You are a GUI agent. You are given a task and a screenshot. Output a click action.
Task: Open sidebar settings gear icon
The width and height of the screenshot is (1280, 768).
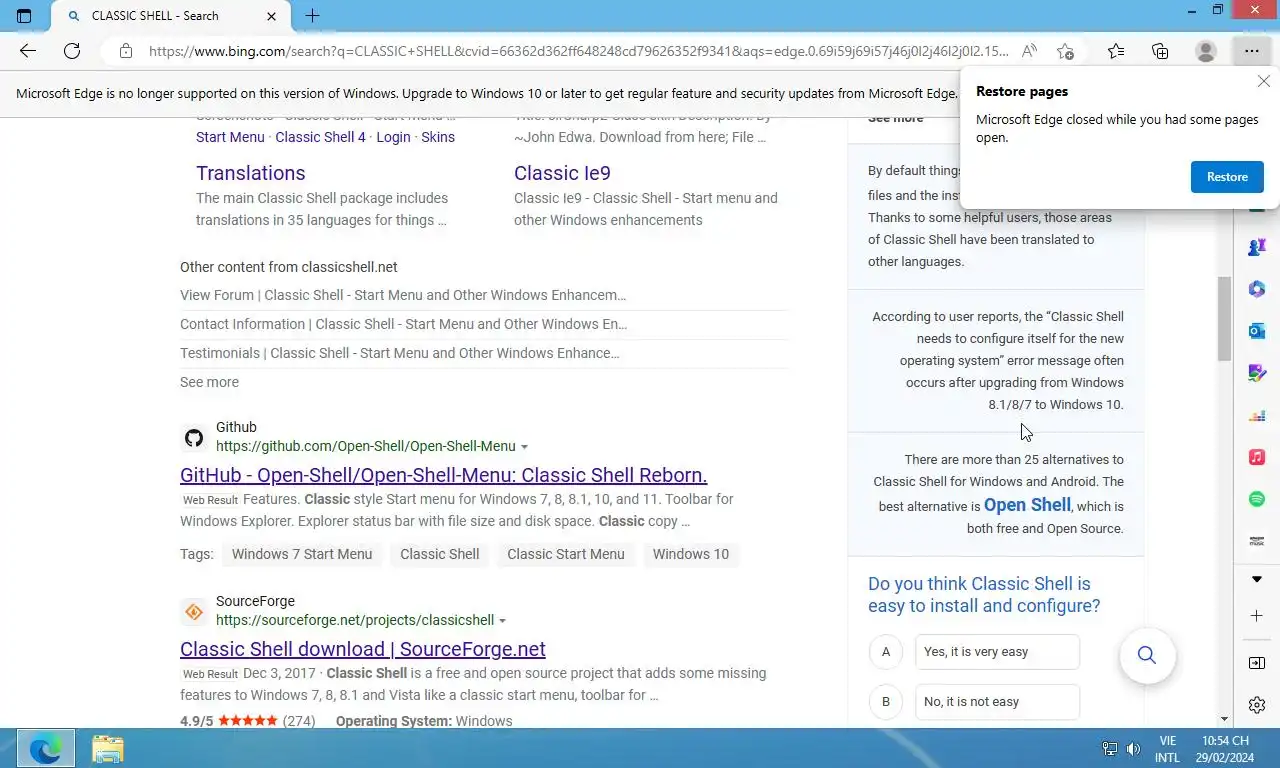click(x=1257, y=705)
